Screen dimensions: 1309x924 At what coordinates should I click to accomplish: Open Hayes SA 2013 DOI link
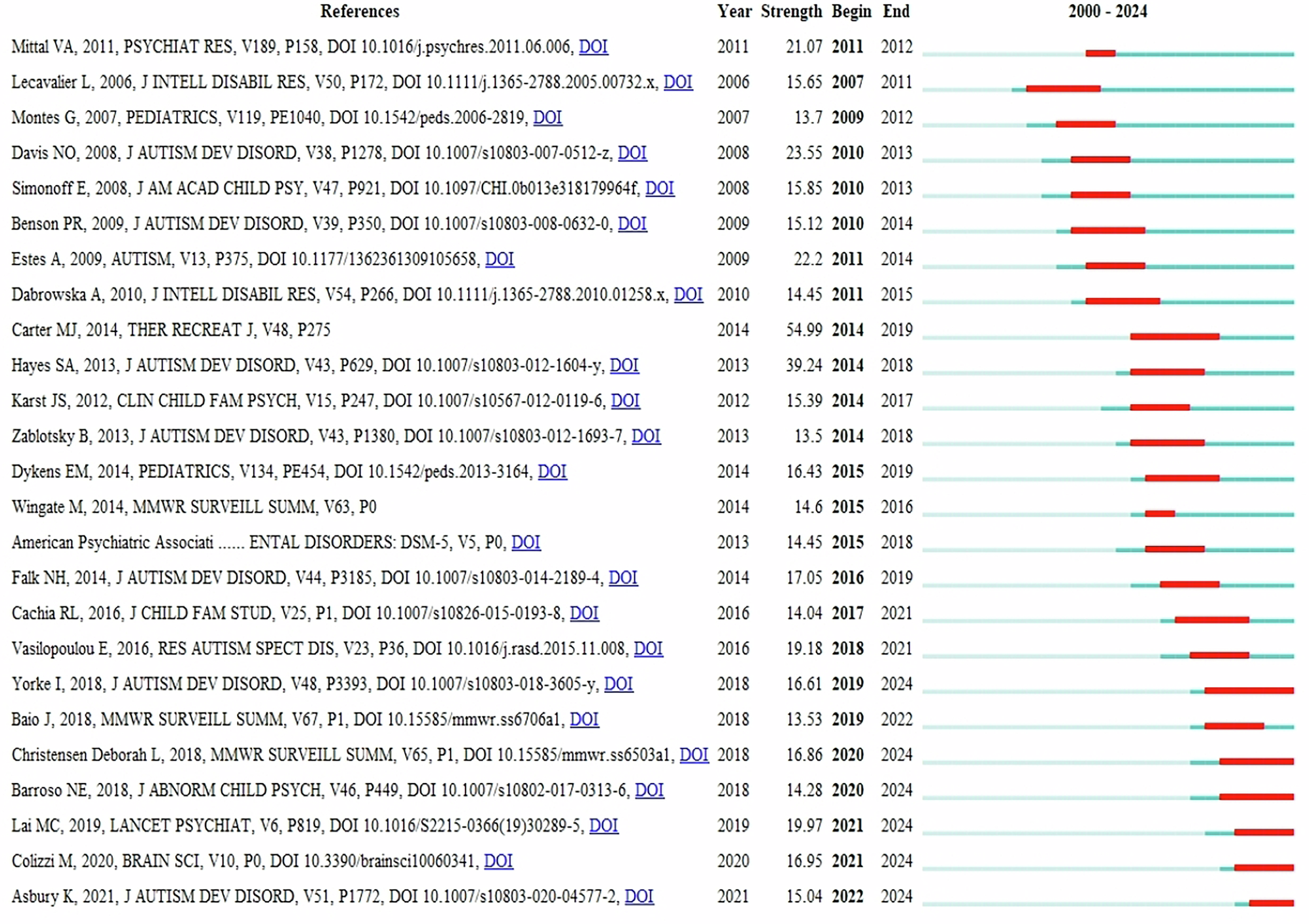pos(624,366)
